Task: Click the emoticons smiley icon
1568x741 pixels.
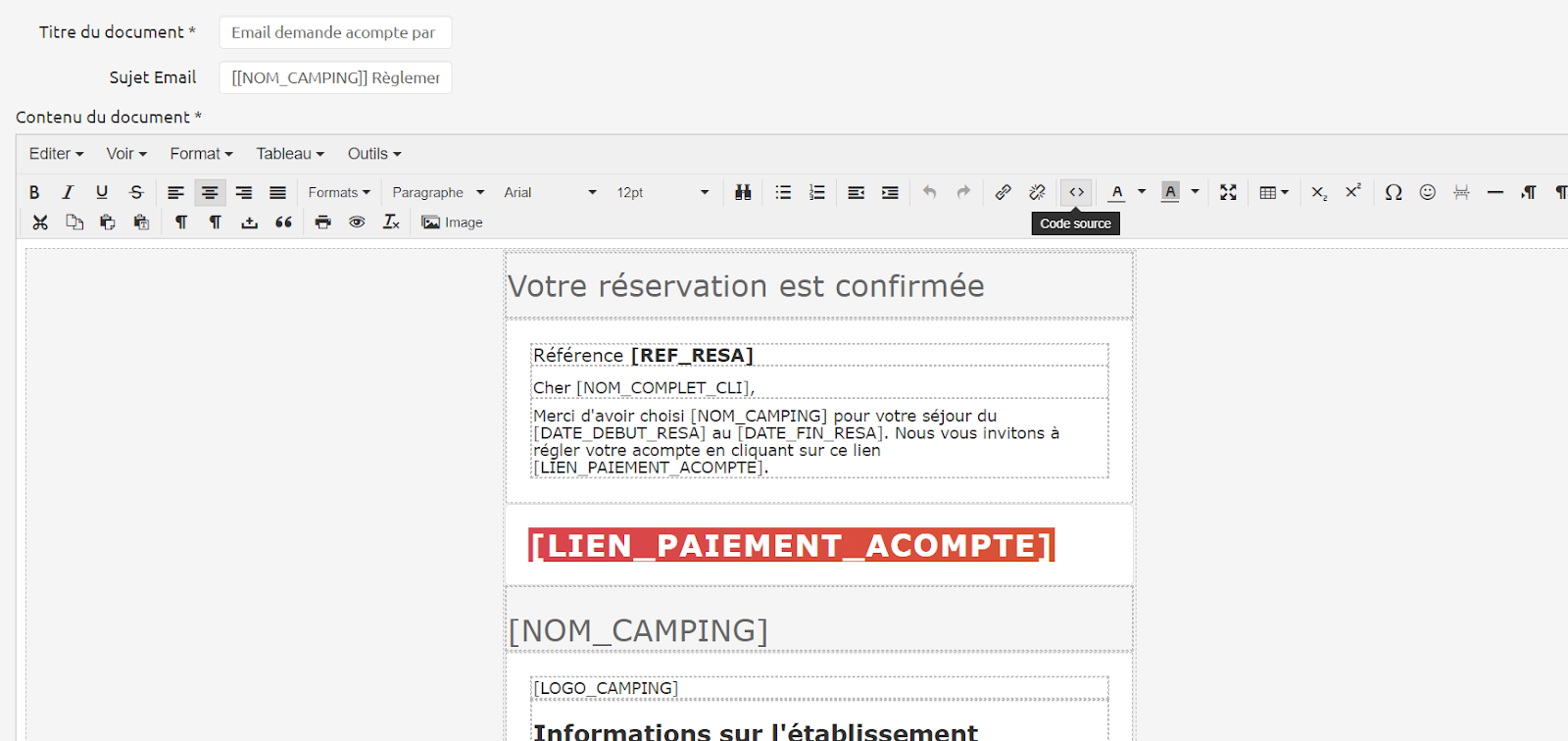Action: point(1427,192)
